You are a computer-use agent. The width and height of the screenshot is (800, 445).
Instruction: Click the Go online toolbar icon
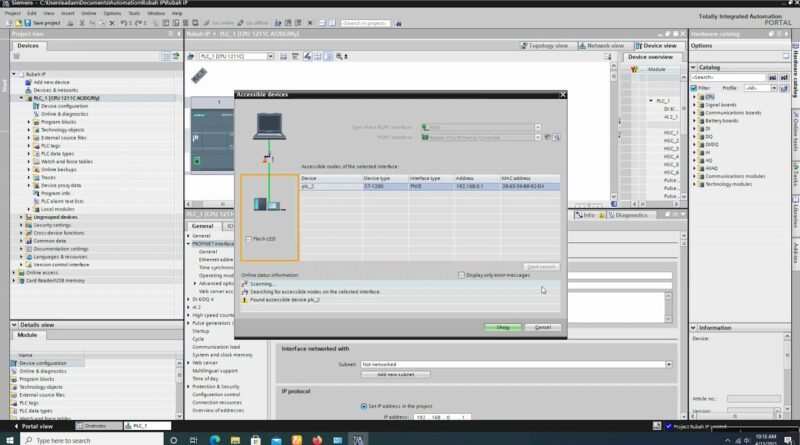pos(207,23)
